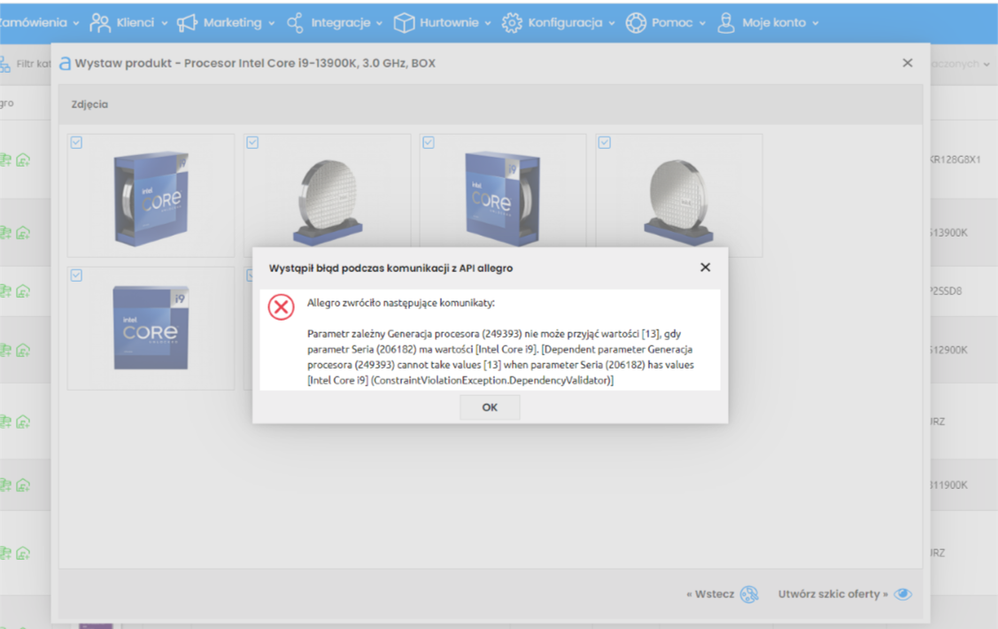Expand the Konfiguracja menu chevron
Viewport: 998px width, 629px height.
point(612,24)
